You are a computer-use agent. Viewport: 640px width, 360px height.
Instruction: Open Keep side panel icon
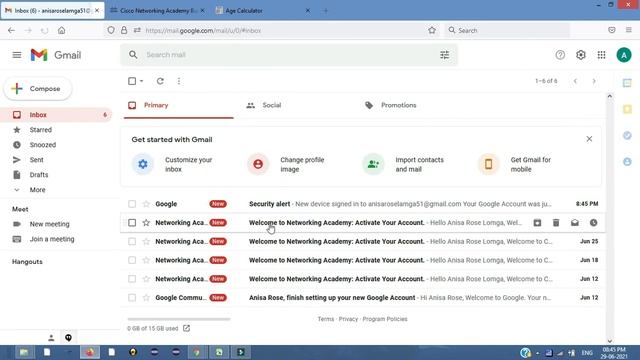(x=627, y=109)
